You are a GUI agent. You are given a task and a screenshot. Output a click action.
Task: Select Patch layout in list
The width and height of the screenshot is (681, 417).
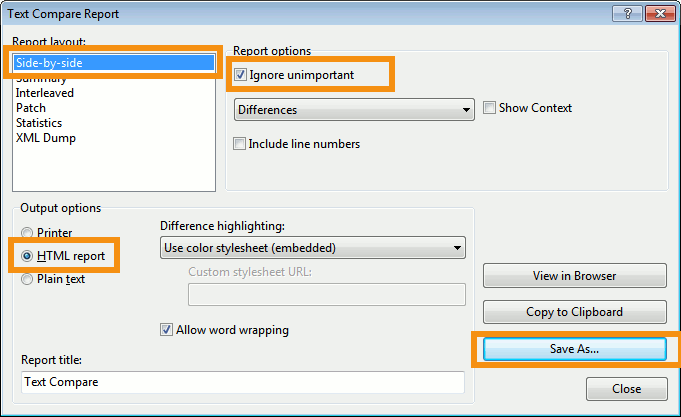coord(32,108)
